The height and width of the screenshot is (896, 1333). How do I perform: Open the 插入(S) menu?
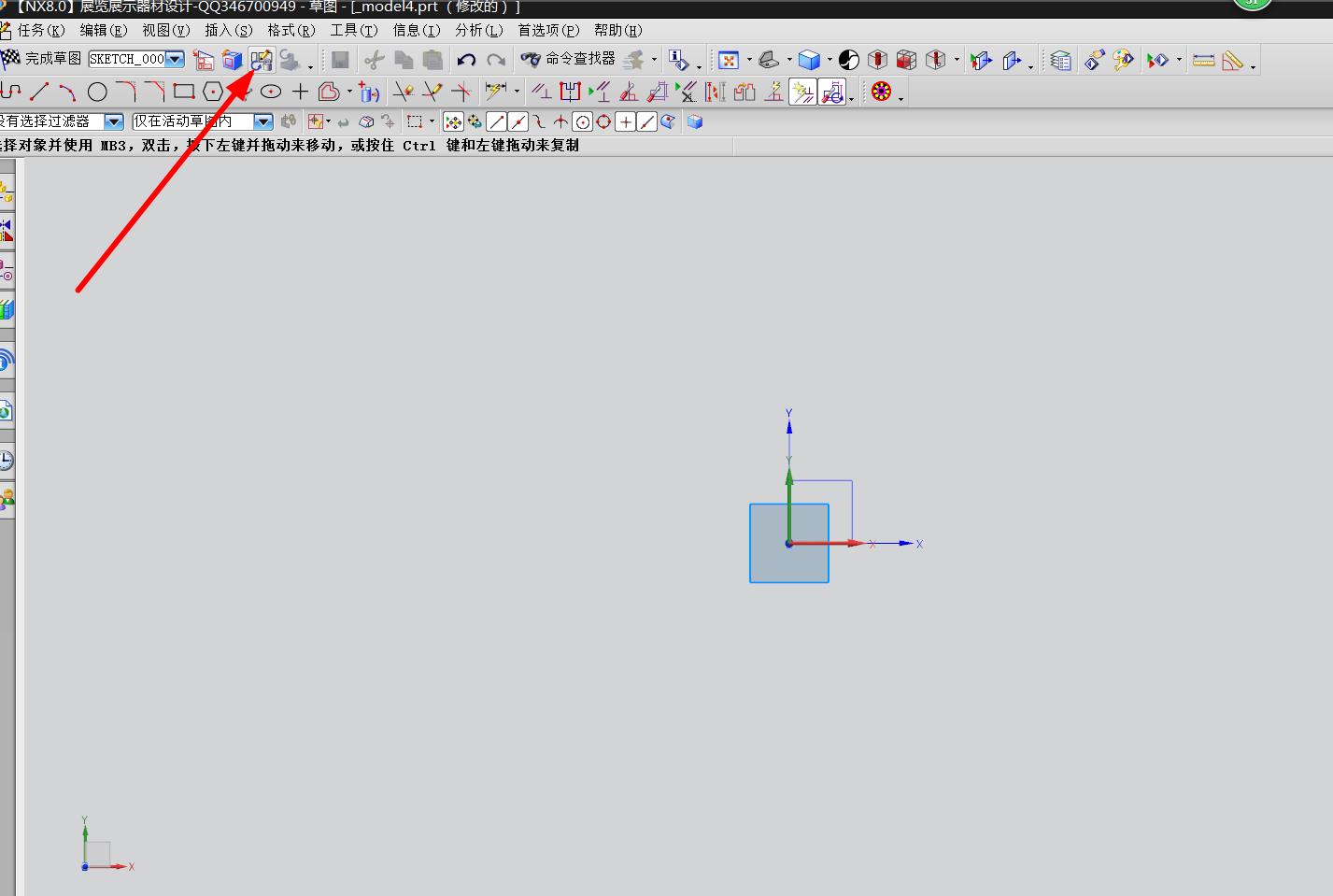(229, 31)
